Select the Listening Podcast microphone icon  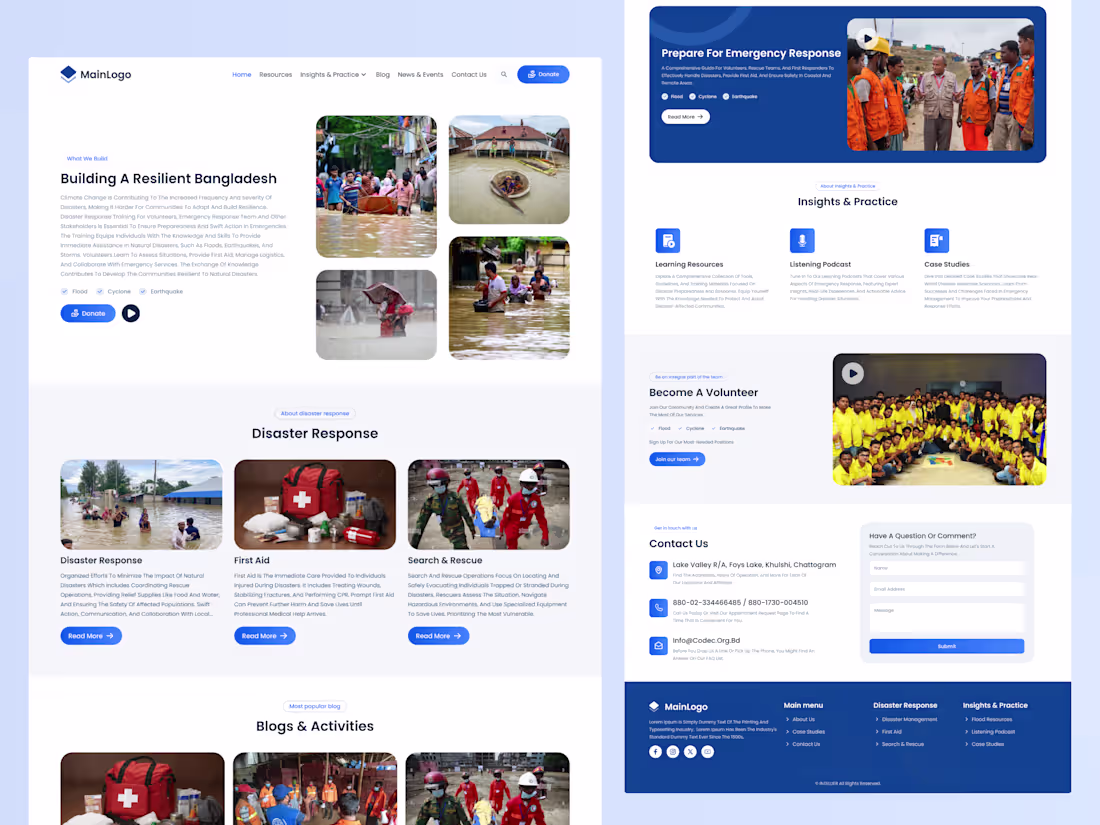(802, 240)
